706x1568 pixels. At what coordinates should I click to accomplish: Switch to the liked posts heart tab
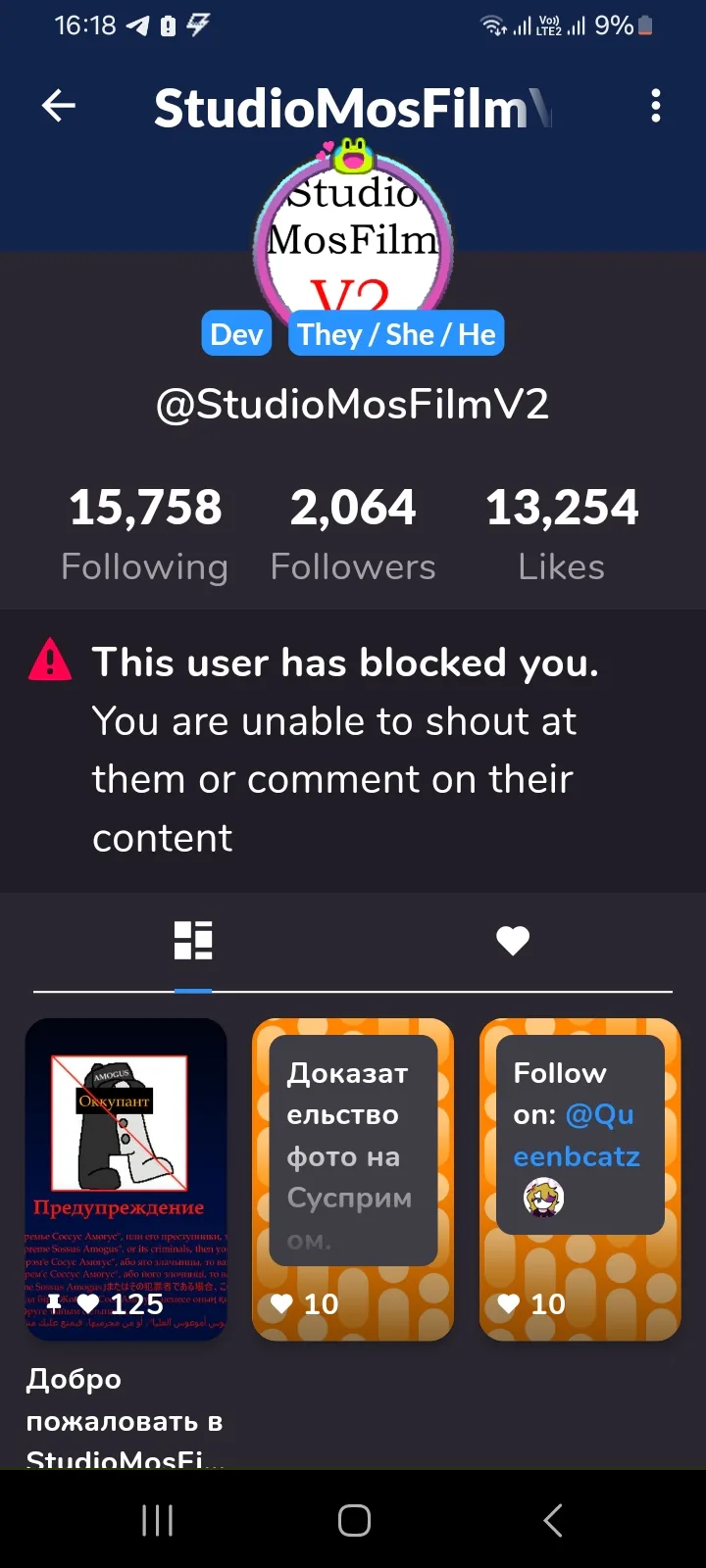tap(513, 941)
